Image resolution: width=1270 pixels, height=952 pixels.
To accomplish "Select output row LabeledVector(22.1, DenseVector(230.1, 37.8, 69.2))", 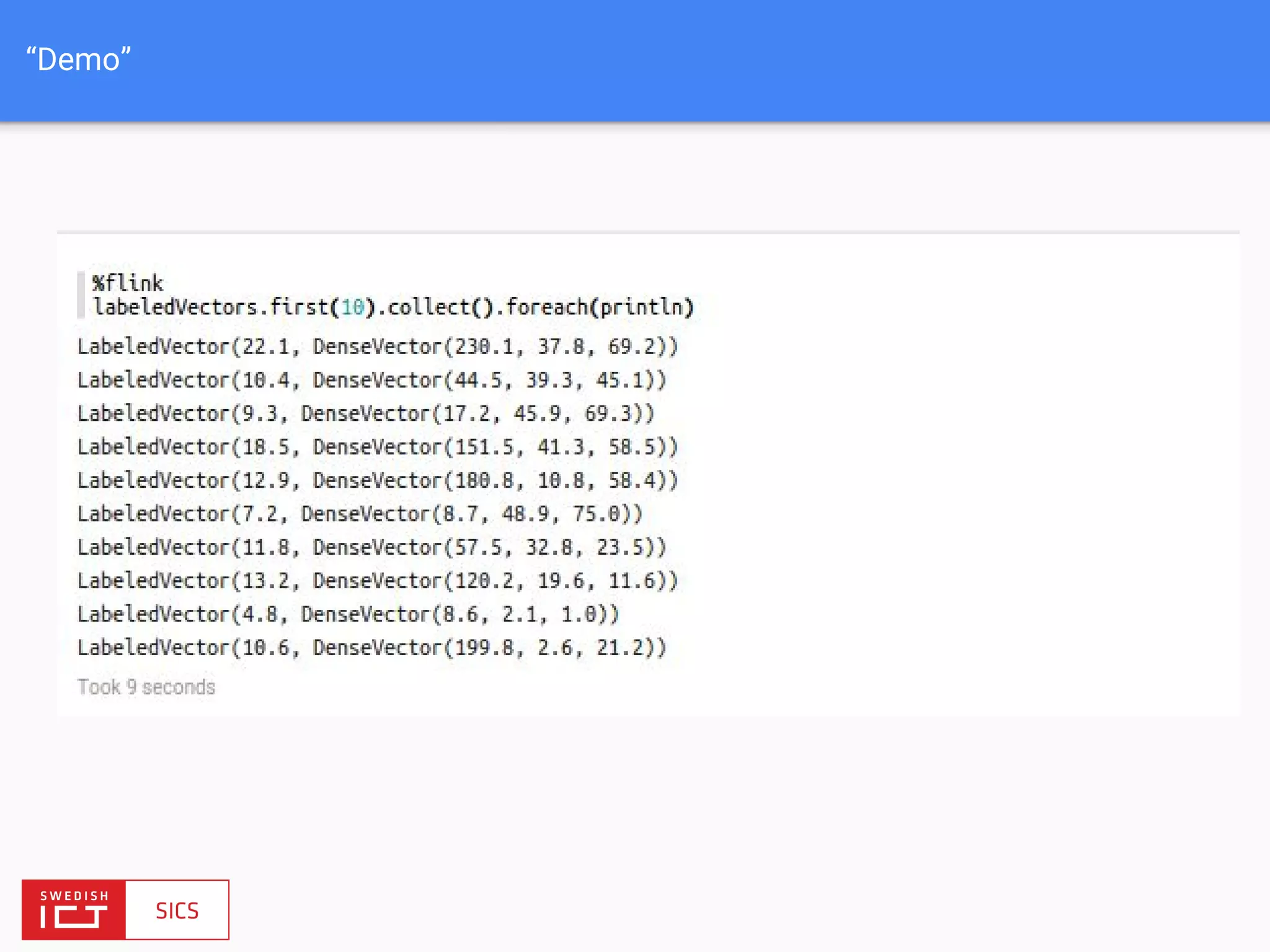I will [378, 346].
